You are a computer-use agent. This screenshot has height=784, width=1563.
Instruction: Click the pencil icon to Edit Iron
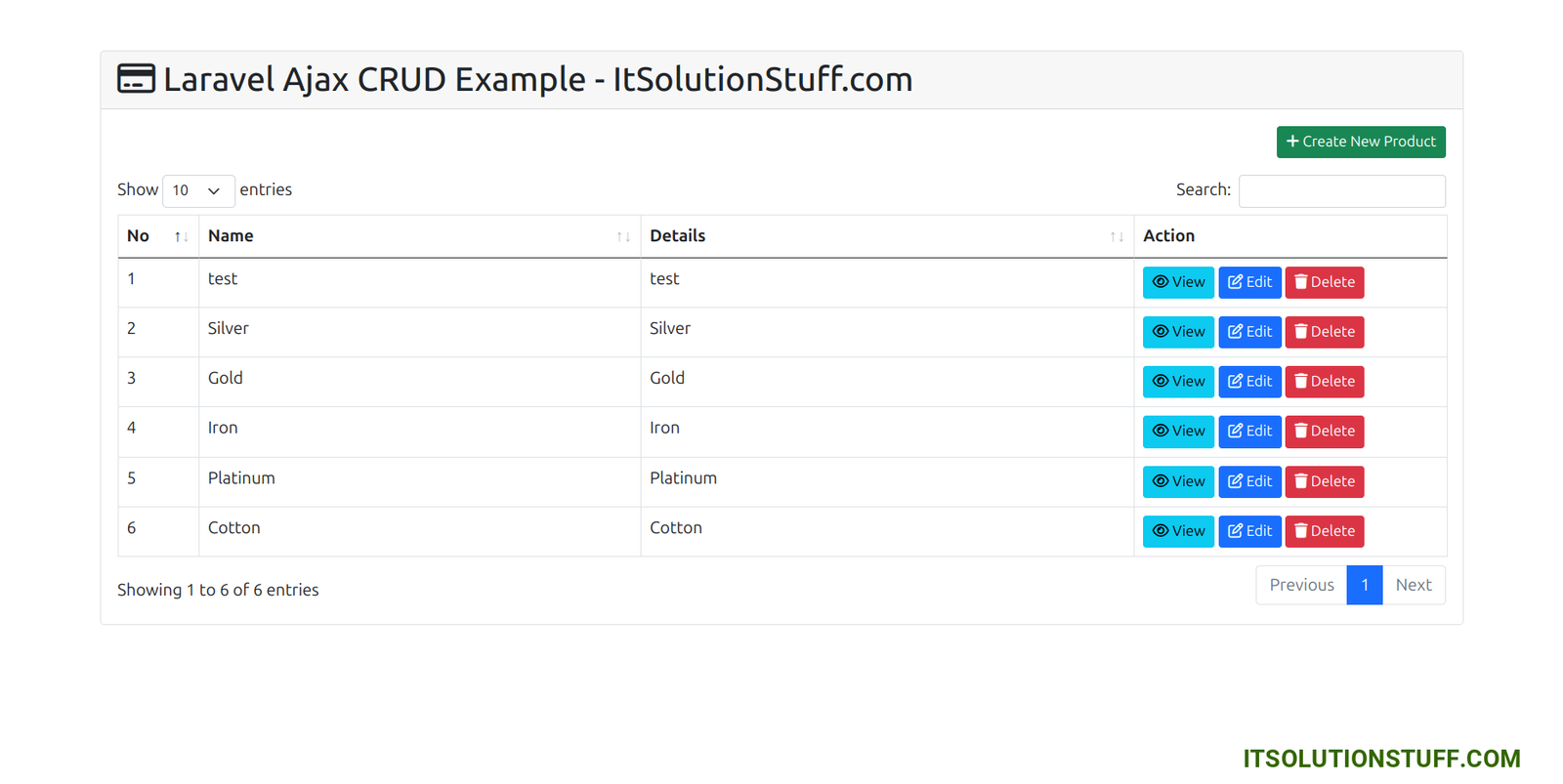tap(1236, 432)
